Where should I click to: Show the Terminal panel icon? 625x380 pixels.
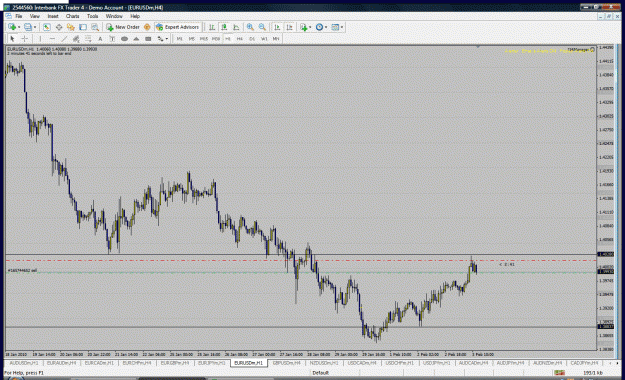pyautogui.click(x=83, y=27)
